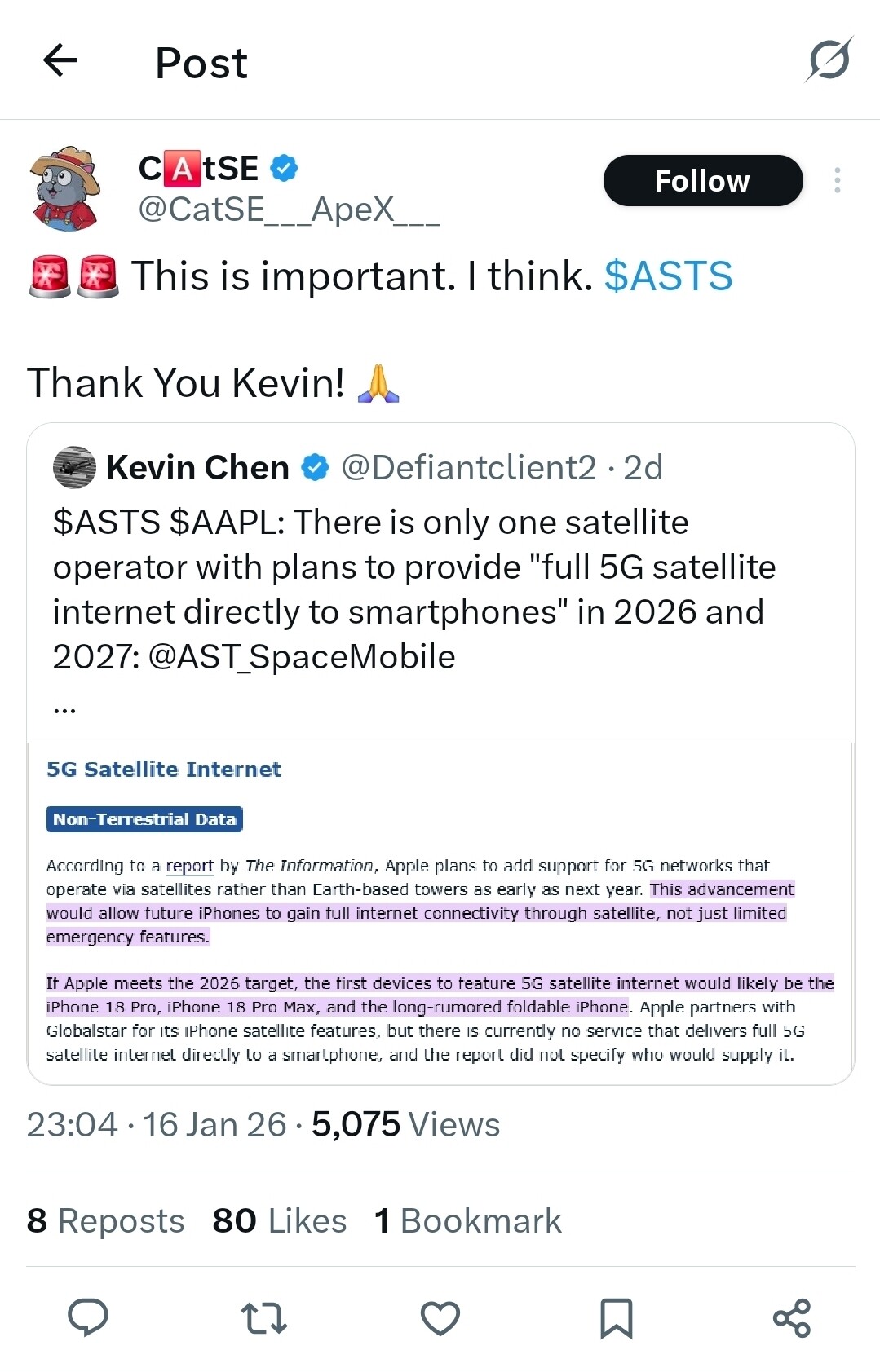Expand the quoted post's truncated text ellipsis
Viewport: 880px width, 1372px height.
64,708
